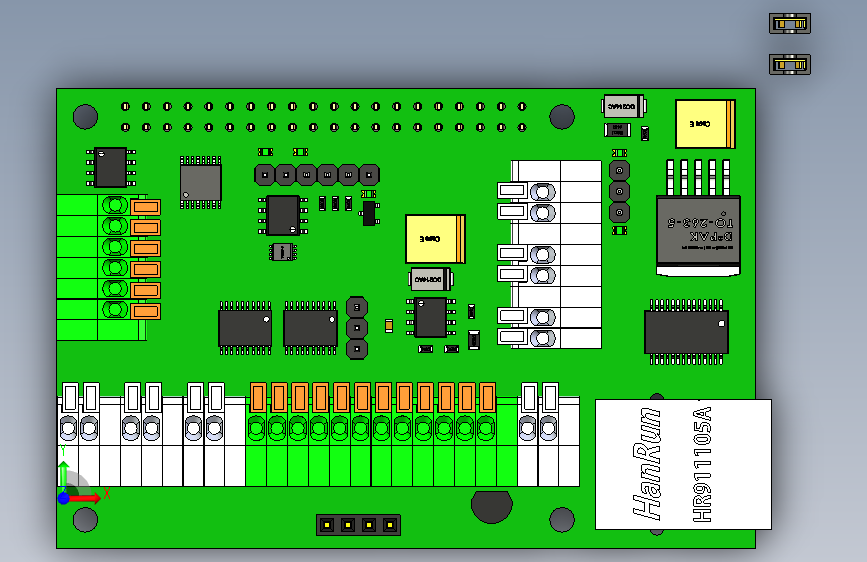Select the SOIC-8 chip in the top-left corner

tap(111, 167)
